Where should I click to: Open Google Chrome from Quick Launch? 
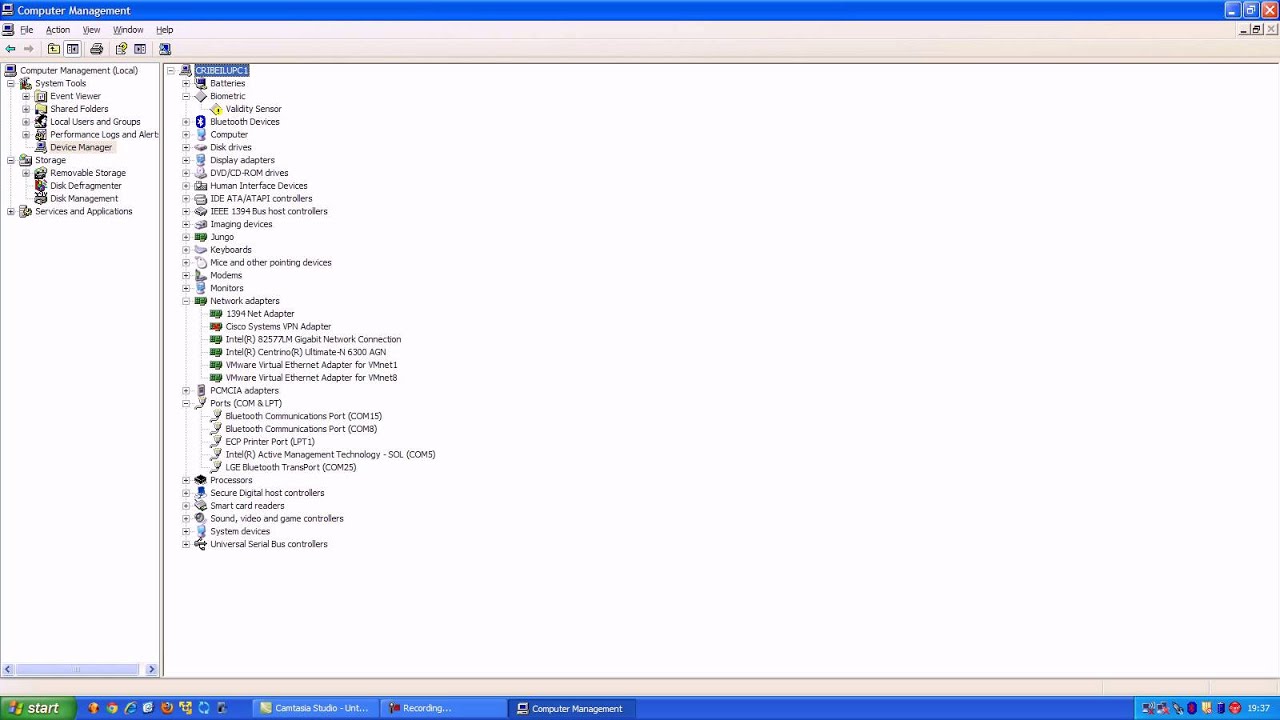click(x=112, y=708)
